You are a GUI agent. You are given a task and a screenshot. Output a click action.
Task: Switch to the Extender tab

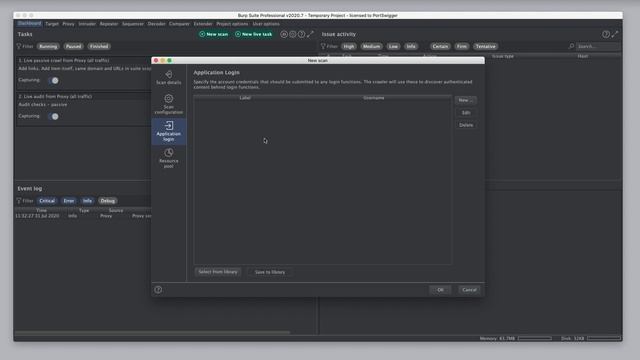[203, 24]
